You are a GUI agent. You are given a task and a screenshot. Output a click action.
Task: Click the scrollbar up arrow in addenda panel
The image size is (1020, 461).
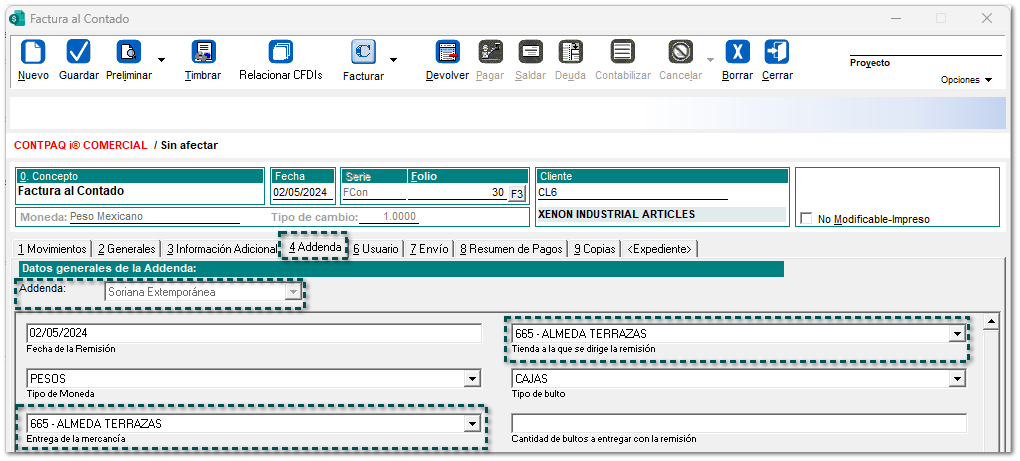click(991, 322)
